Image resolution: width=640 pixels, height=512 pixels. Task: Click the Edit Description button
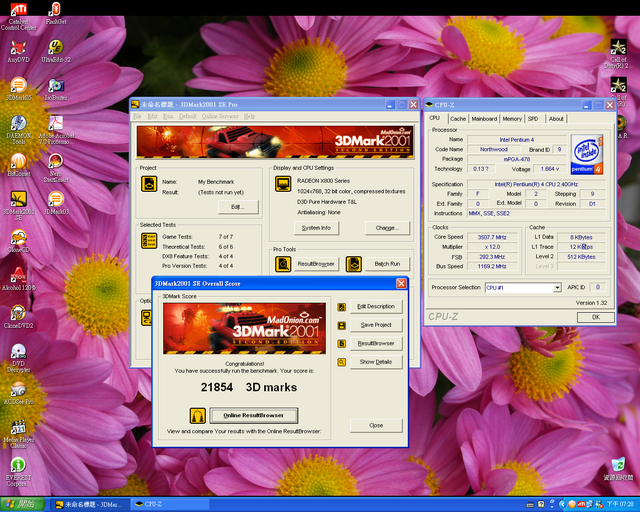coord(376,307)
